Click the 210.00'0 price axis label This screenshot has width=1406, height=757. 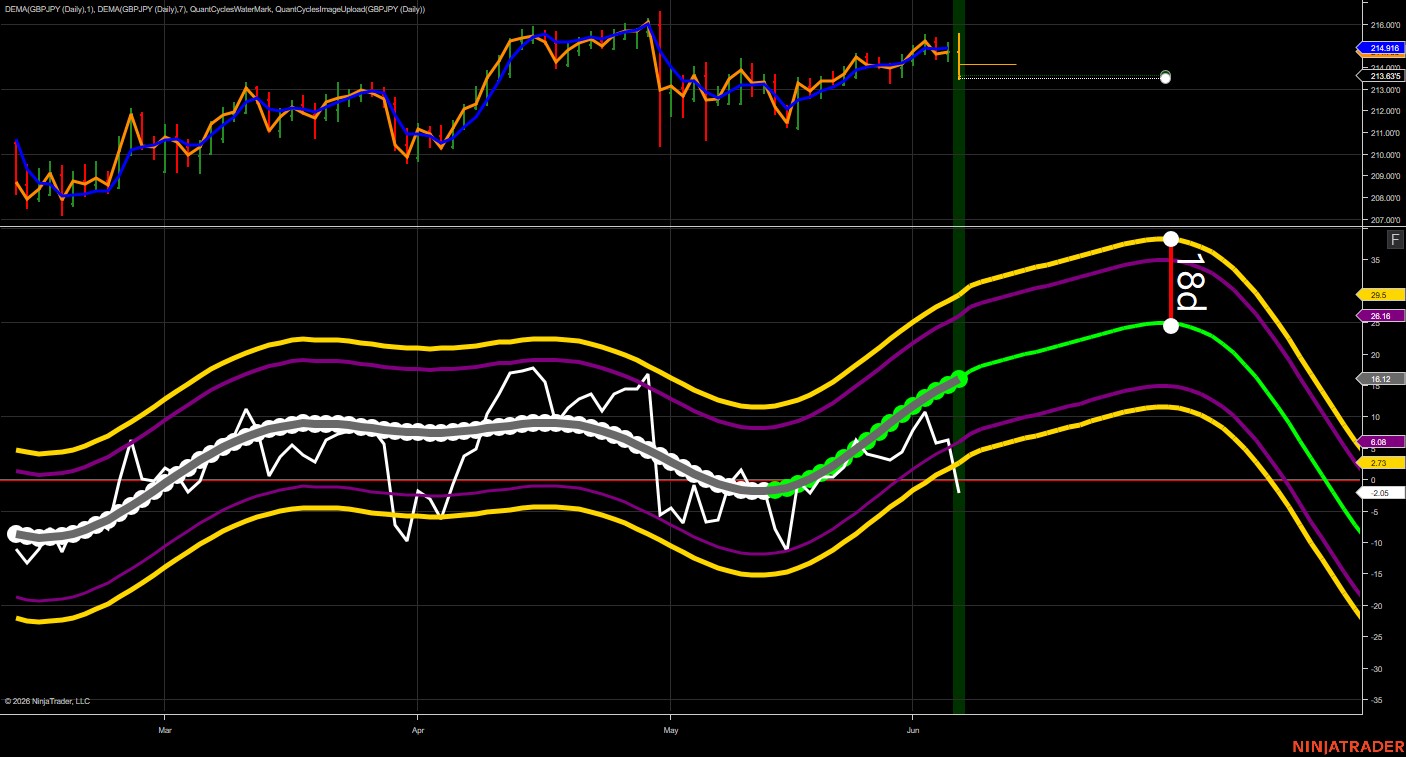pyautogui.click(x=1385, y=155)
